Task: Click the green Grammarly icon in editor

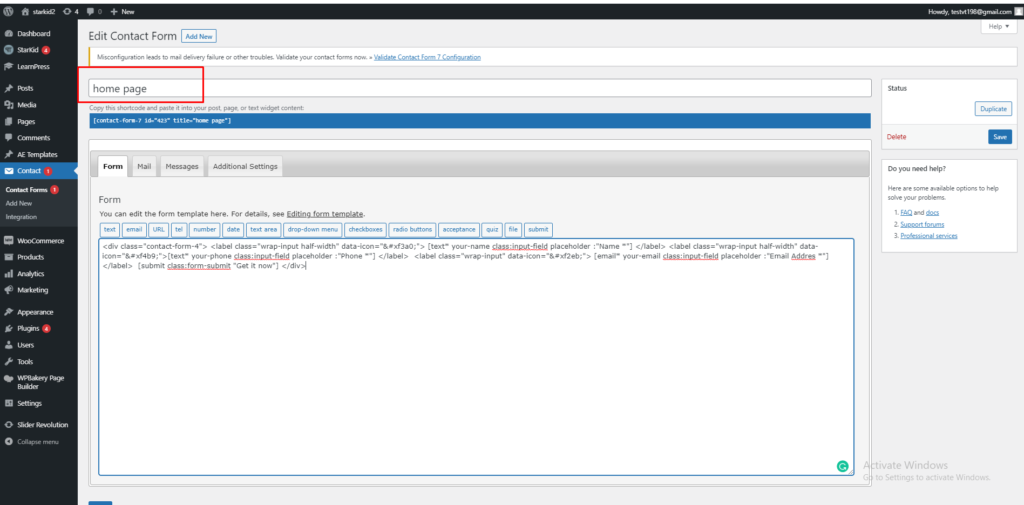Action: tap(842, 466)
